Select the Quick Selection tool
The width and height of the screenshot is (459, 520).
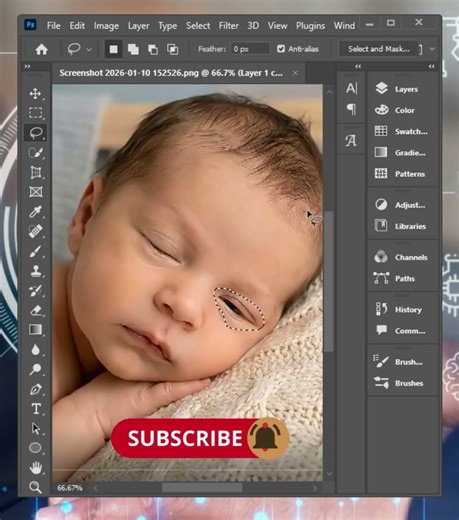click(x=35, y=153)
